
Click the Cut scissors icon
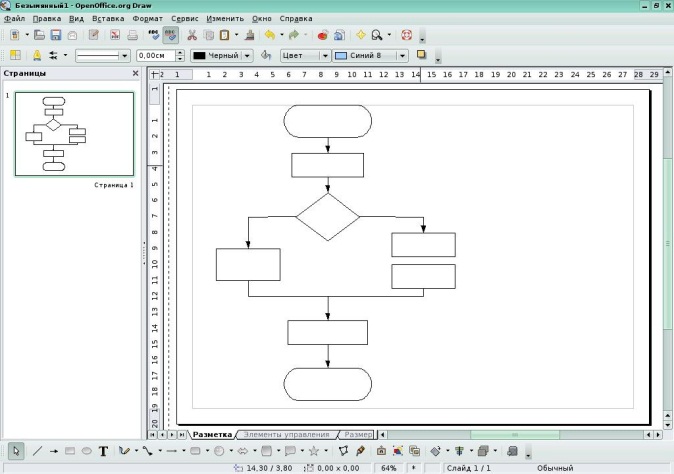[192, 35]
